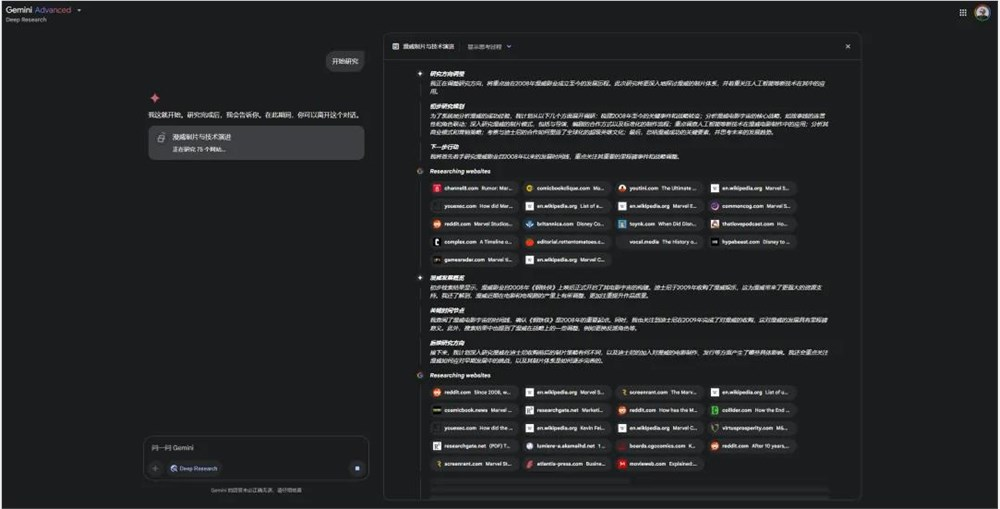
Task: Close the research panel with the X
Action: (848, 46)
